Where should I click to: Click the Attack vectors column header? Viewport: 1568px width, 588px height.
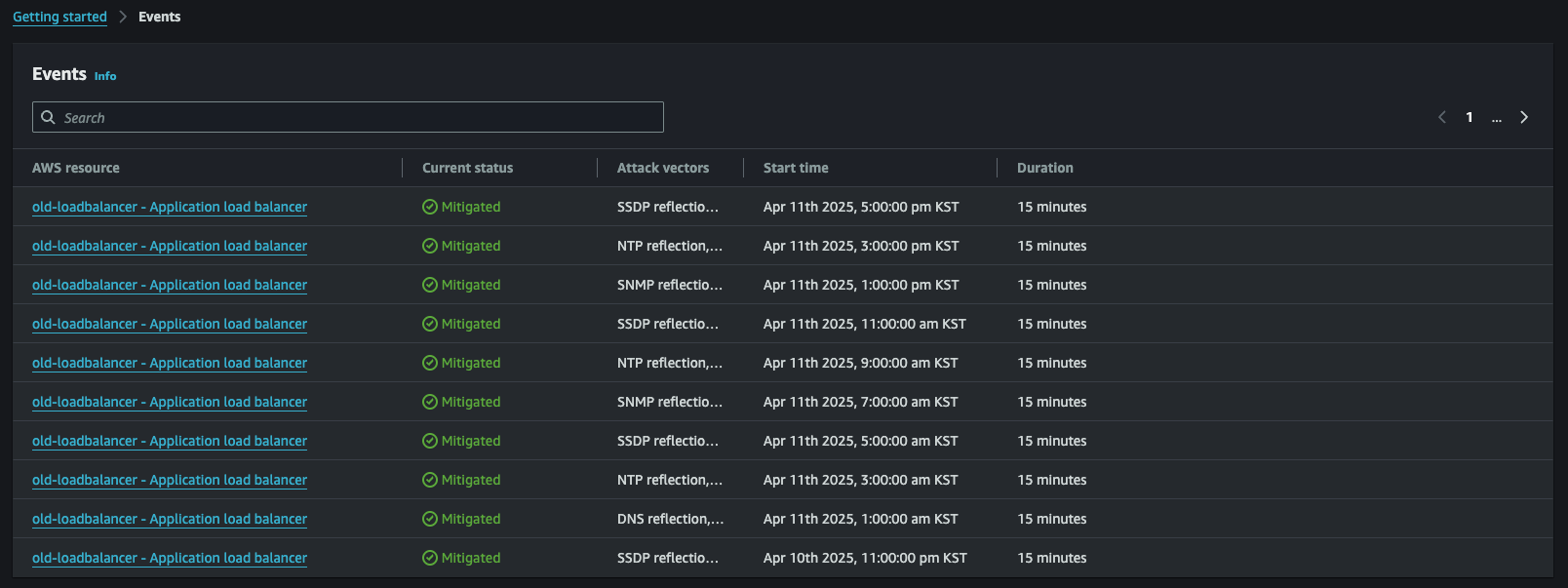click(663, 168)
